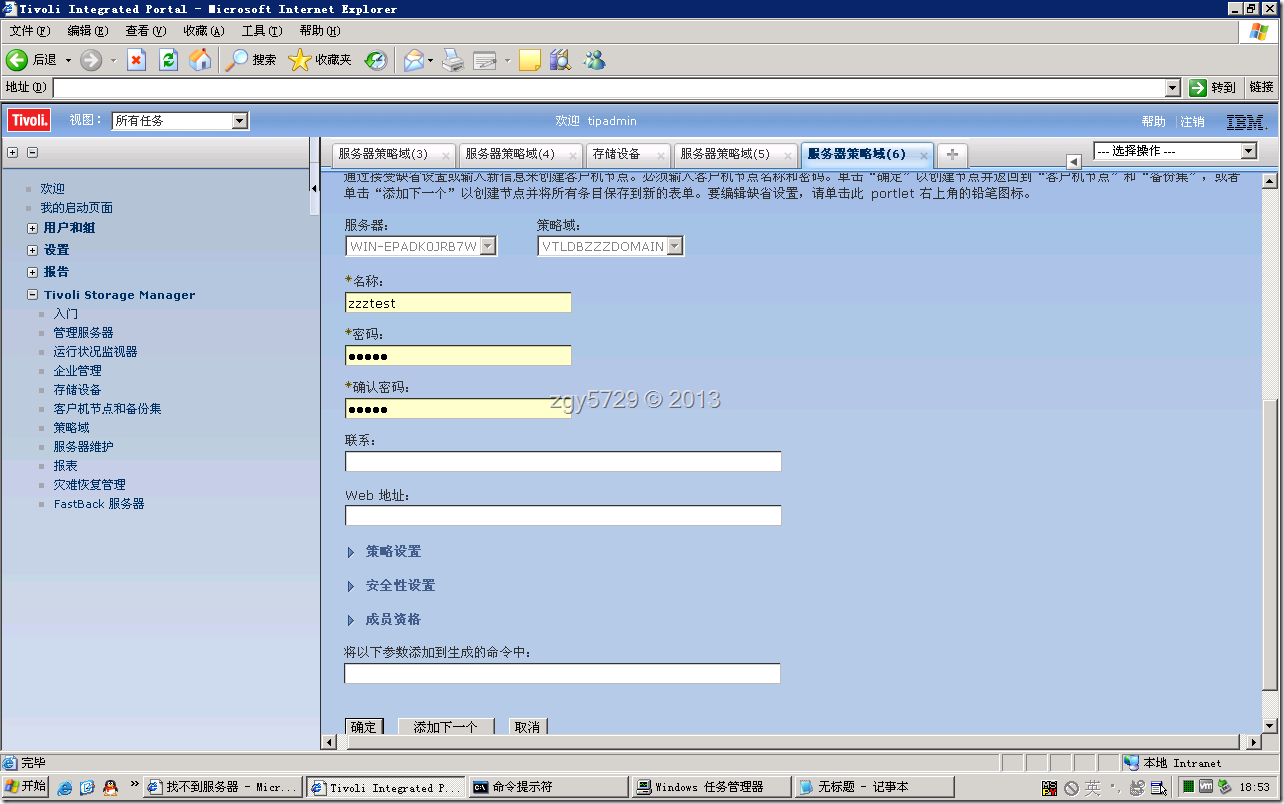Click the add new tab plus icon

952,154
